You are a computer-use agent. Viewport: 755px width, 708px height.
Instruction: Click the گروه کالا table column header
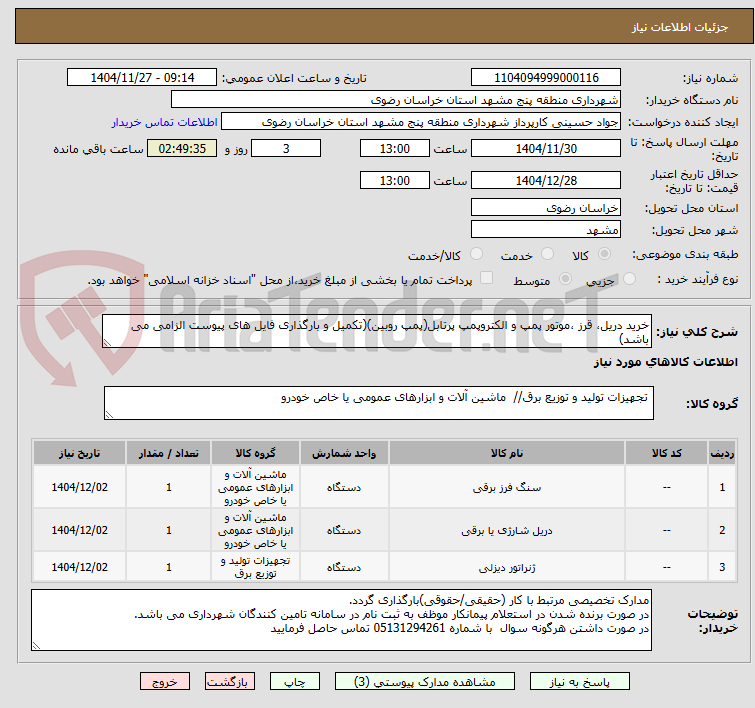pyautogui.click(x=255, y=453)
